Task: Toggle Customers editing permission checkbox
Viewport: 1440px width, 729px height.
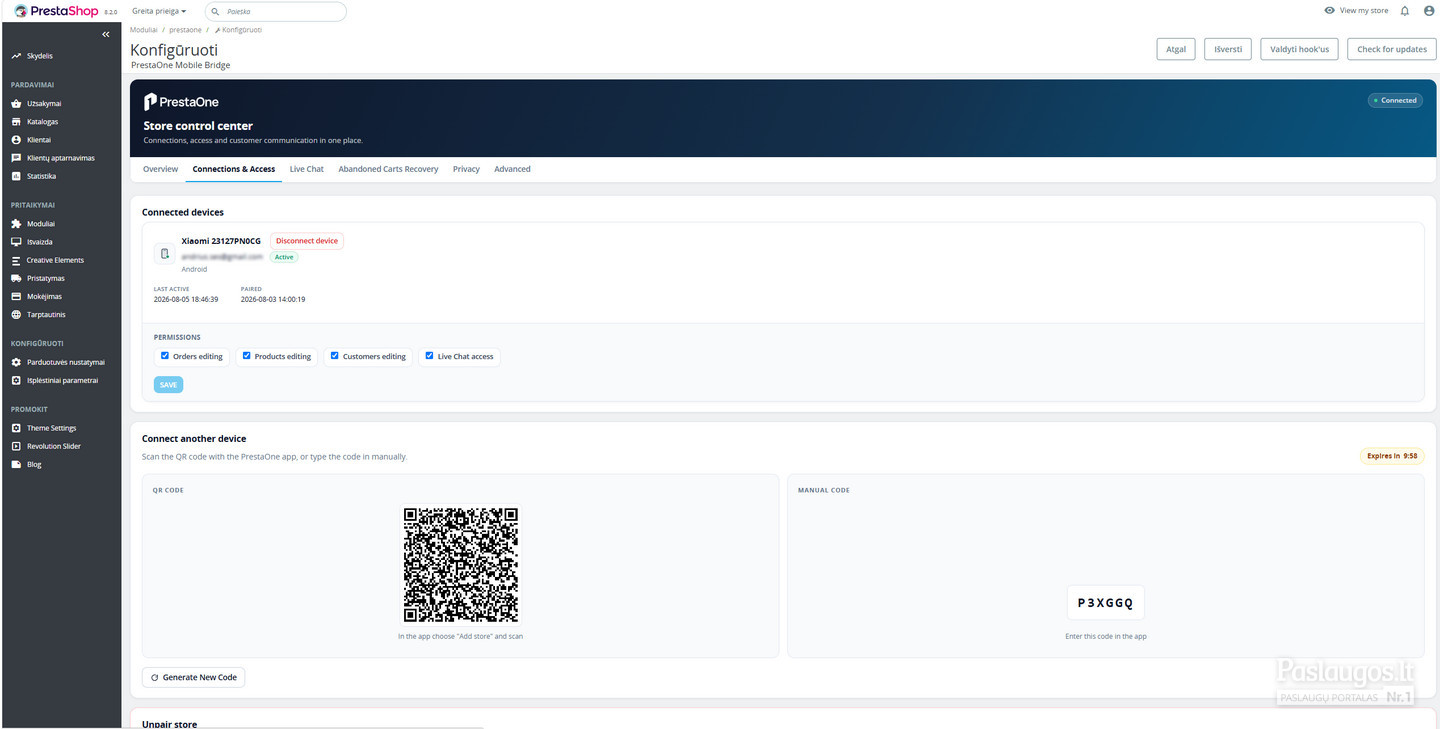Action: [334, 356]
